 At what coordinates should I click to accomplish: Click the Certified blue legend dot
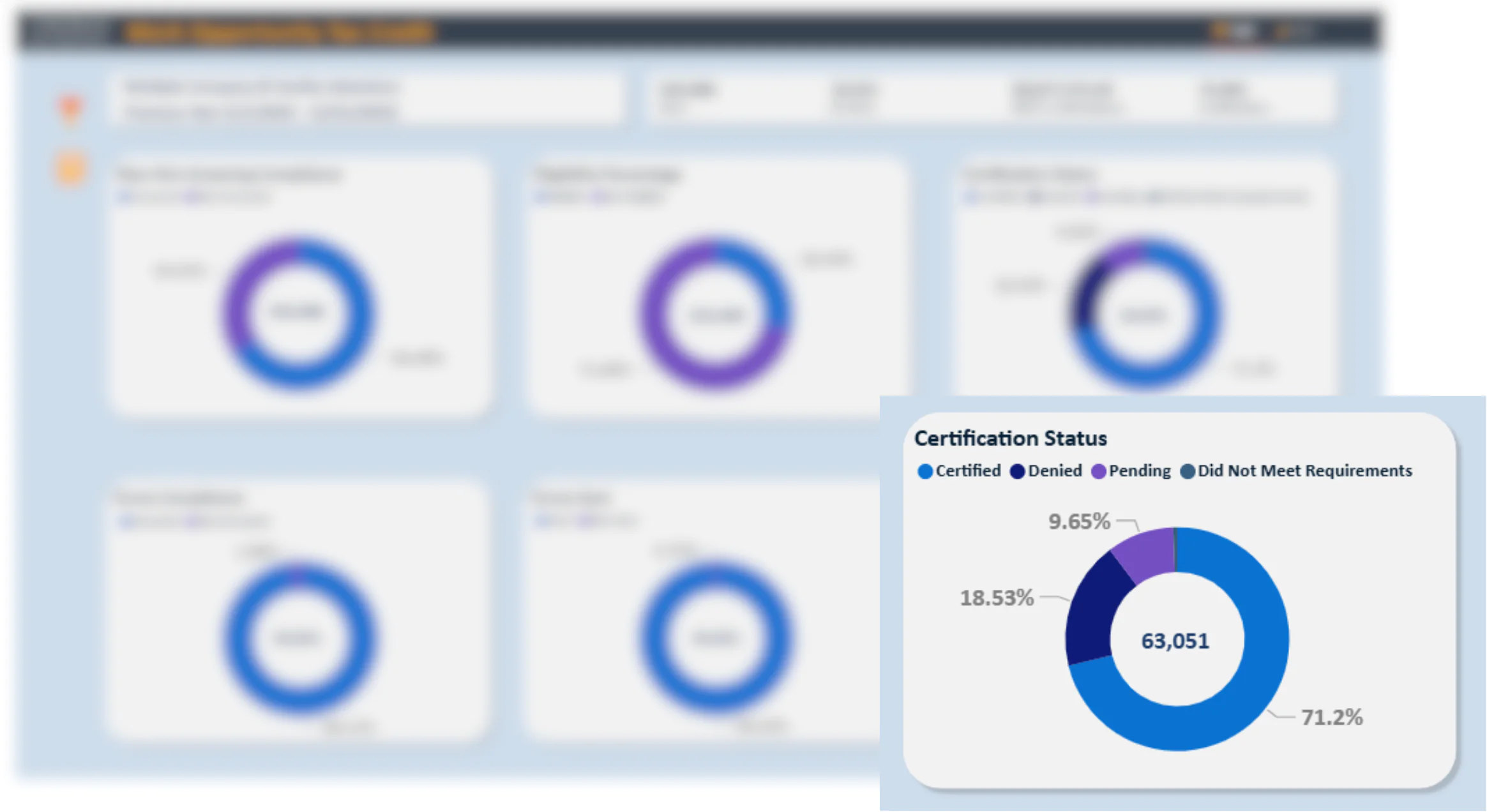pos(925,471)
